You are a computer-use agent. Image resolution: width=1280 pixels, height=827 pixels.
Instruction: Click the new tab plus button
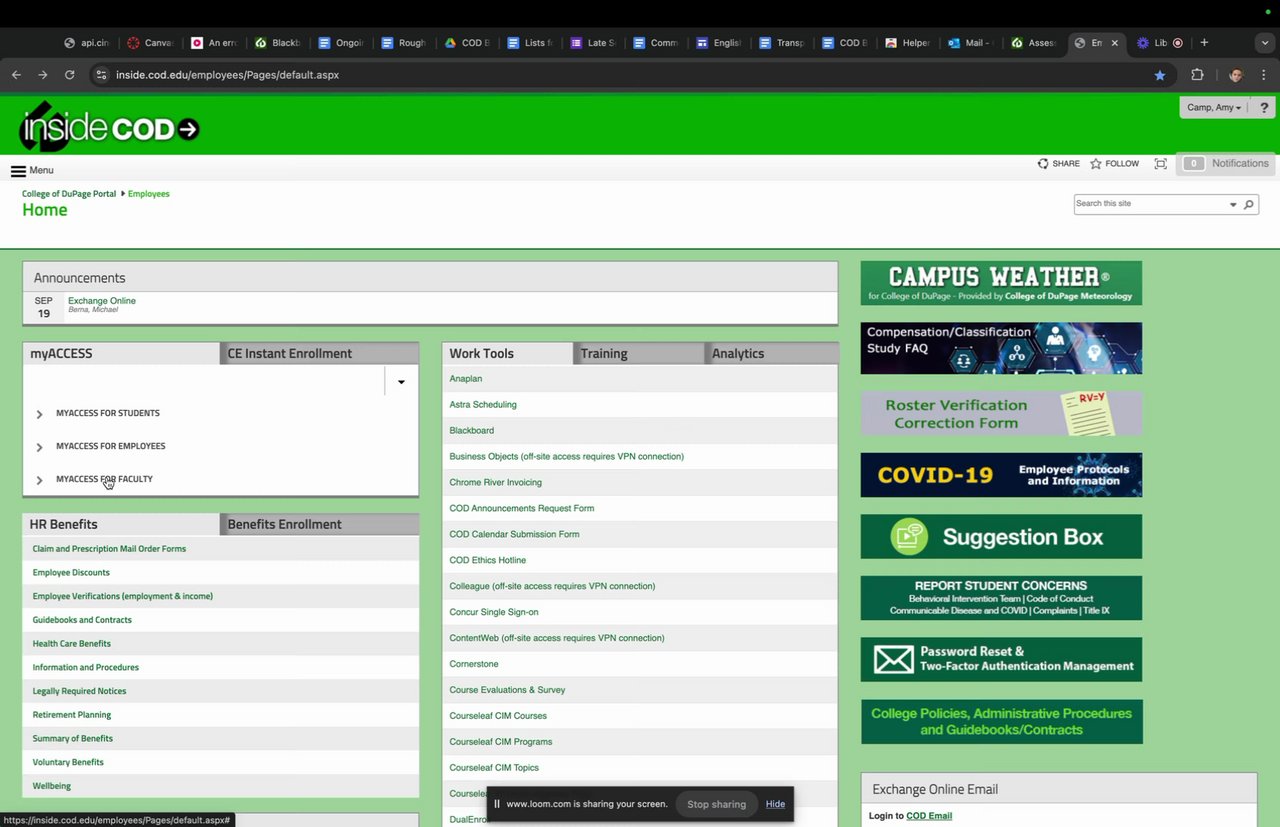(x=1204, y=43)
